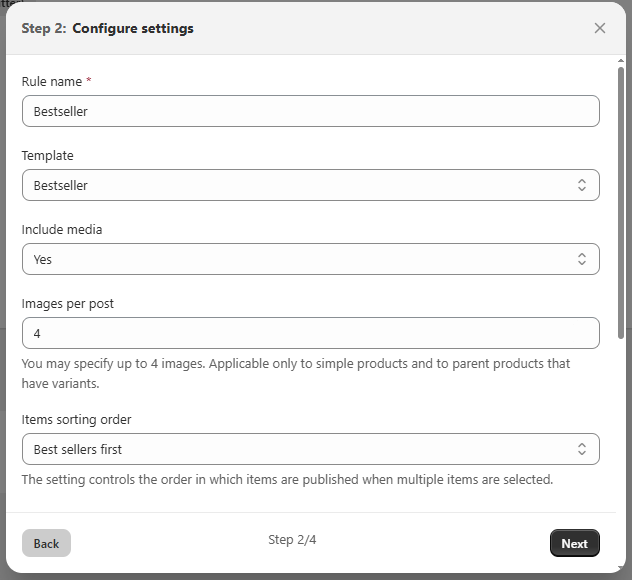Click the chevron arrows in Include media select
Screen dimensions: 632x580
[582, 259]
